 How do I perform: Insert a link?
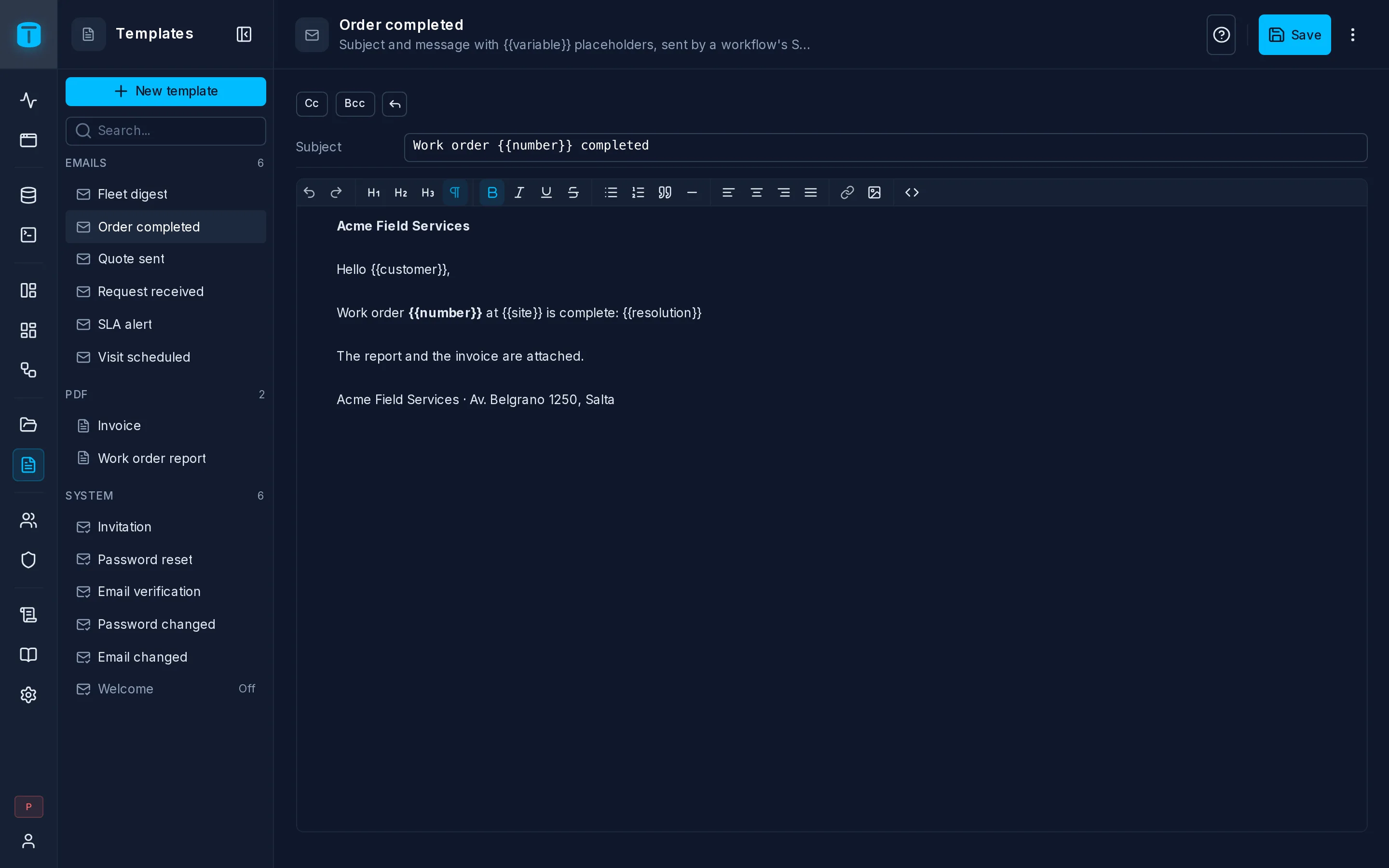pos(847,192)
